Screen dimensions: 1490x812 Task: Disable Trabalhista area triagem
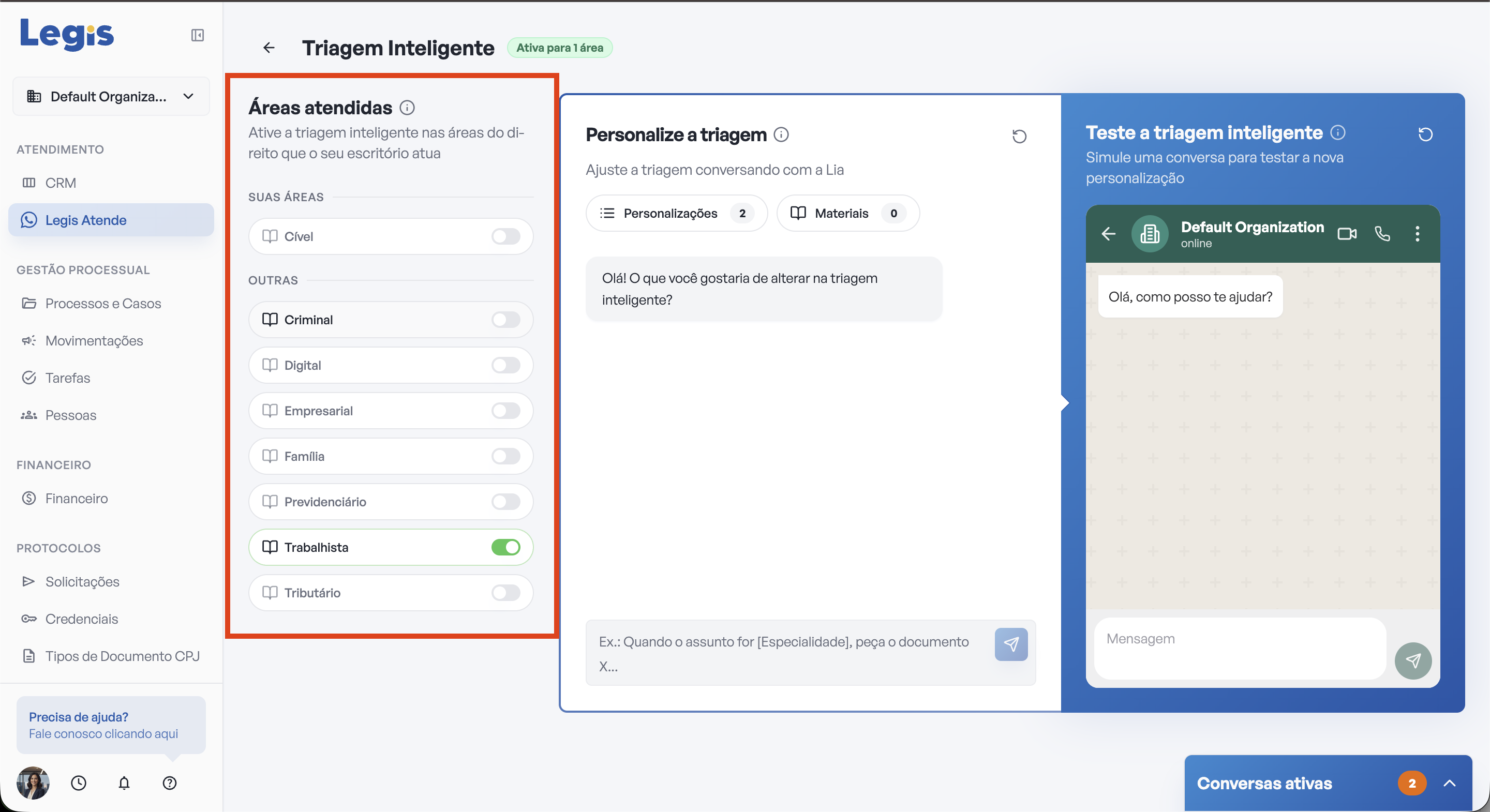505,548
